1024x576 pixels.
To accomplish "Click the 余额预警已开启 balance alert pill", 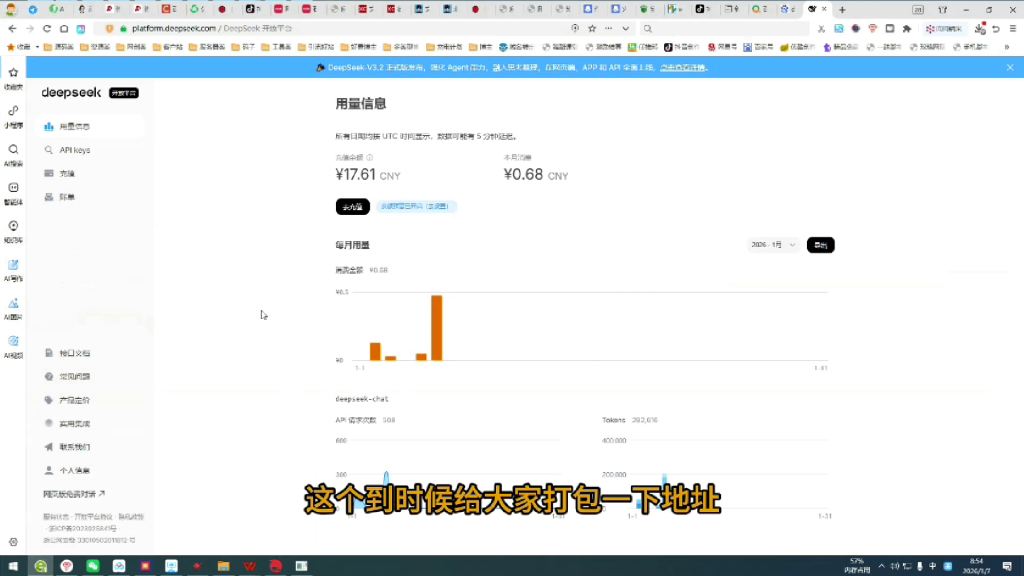I will pos(418,206).
